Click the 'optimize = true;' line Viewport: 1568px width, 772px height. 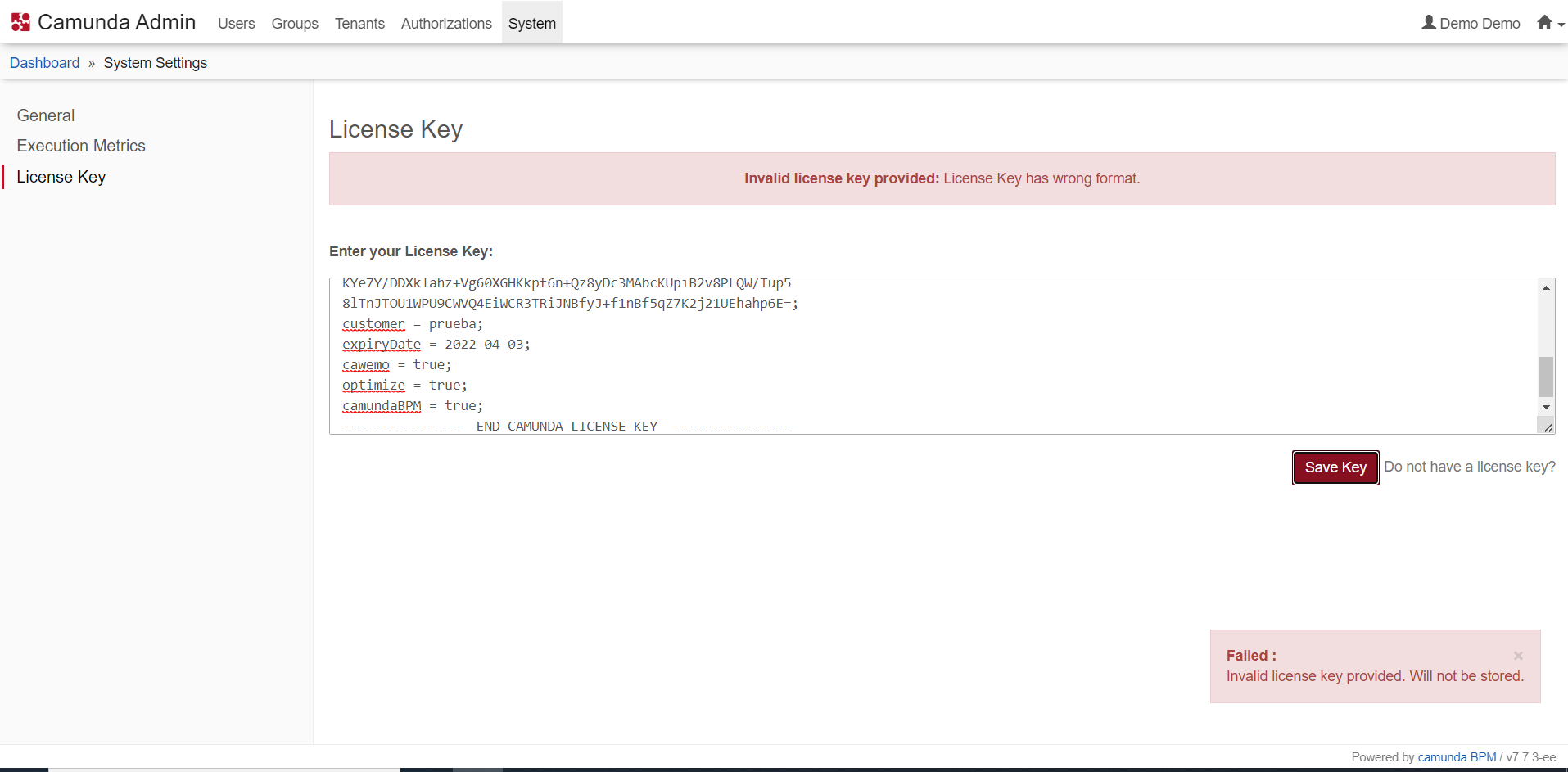404,386
